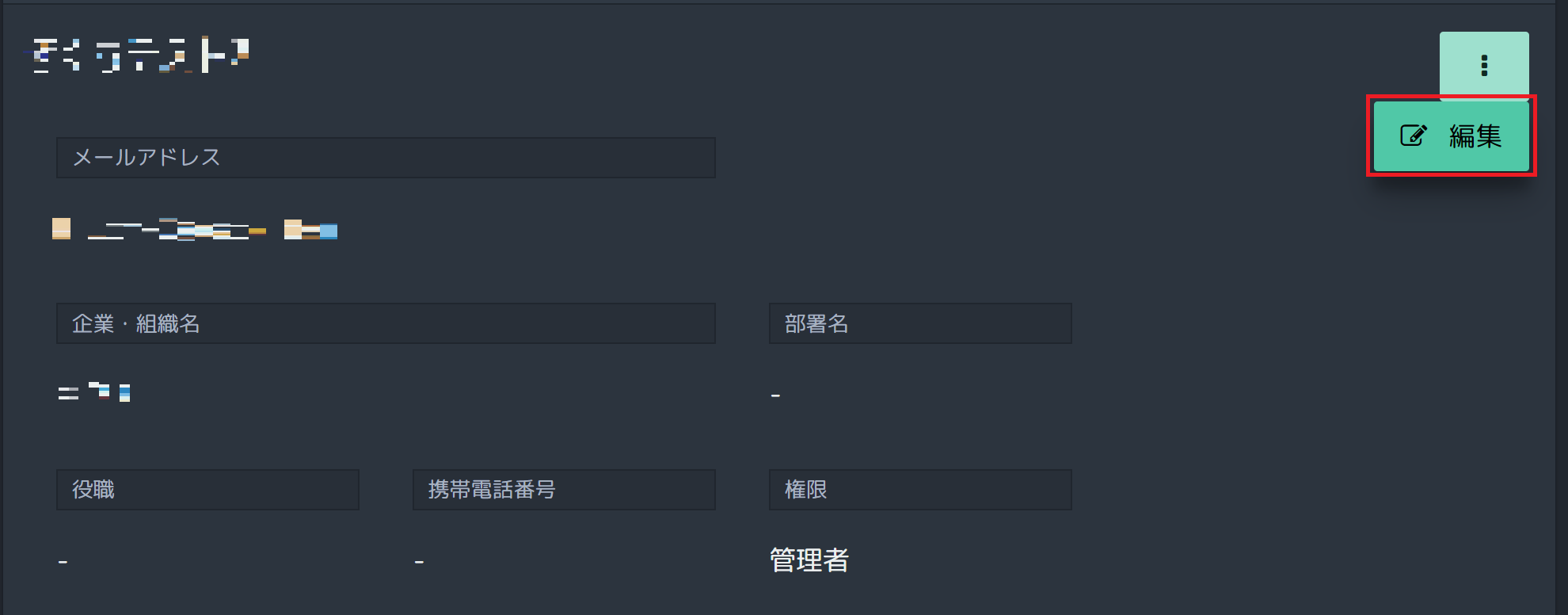Select the 部署名 label box
This screenshot has height=615, width=1568.
[920, 323]
